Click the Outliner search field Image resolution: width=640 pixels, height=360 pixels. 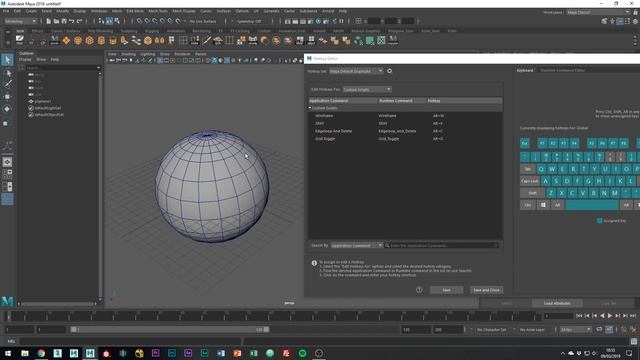(62, 68)
